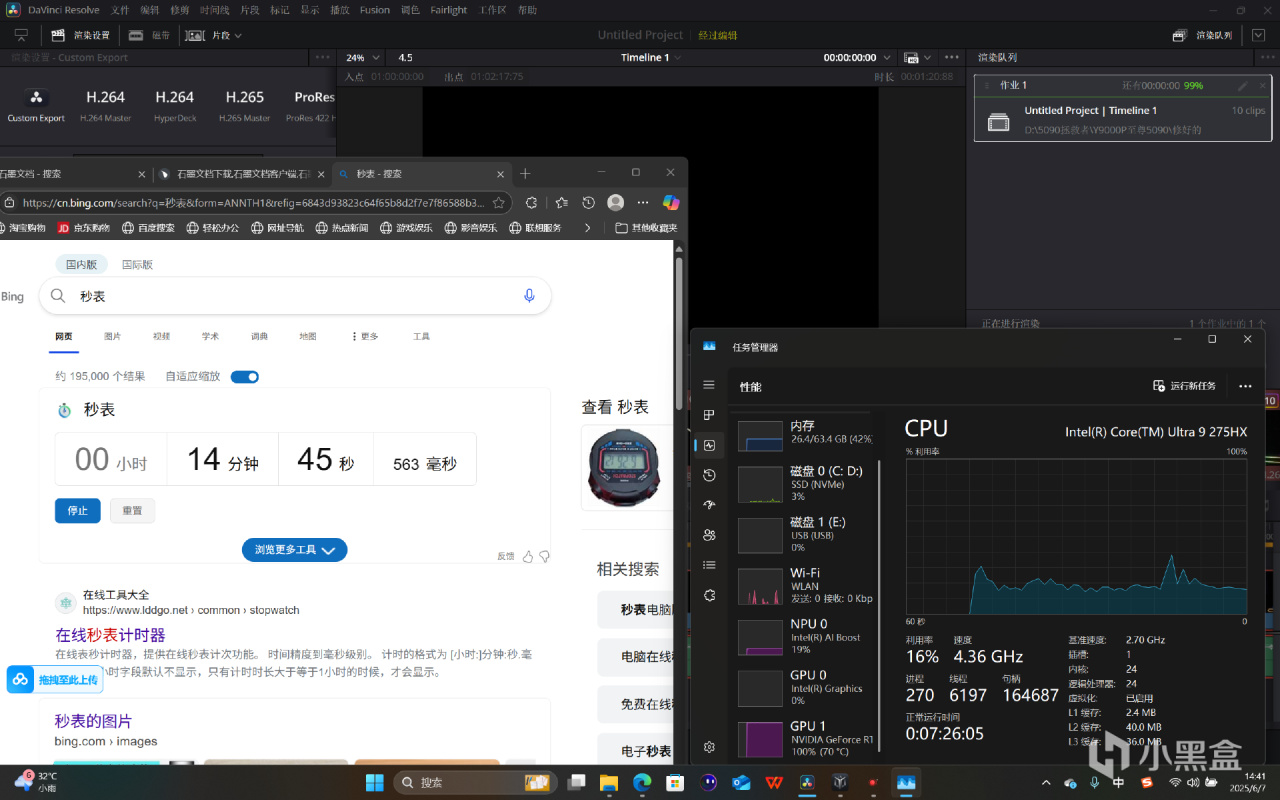The width and height of the screenshot is (1280, 800).
Task: Select the domestic version (国内版) option
Action: (x=81, y=265)
